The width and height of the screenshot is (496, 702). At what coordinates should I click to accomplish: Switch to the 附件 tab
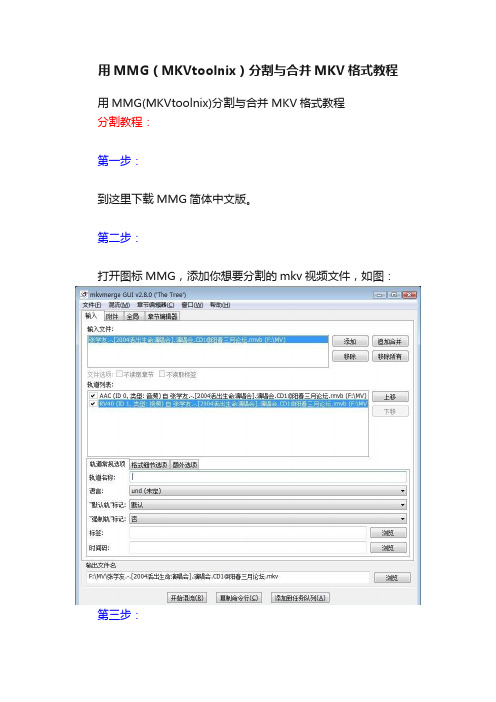tap(112, 317)
